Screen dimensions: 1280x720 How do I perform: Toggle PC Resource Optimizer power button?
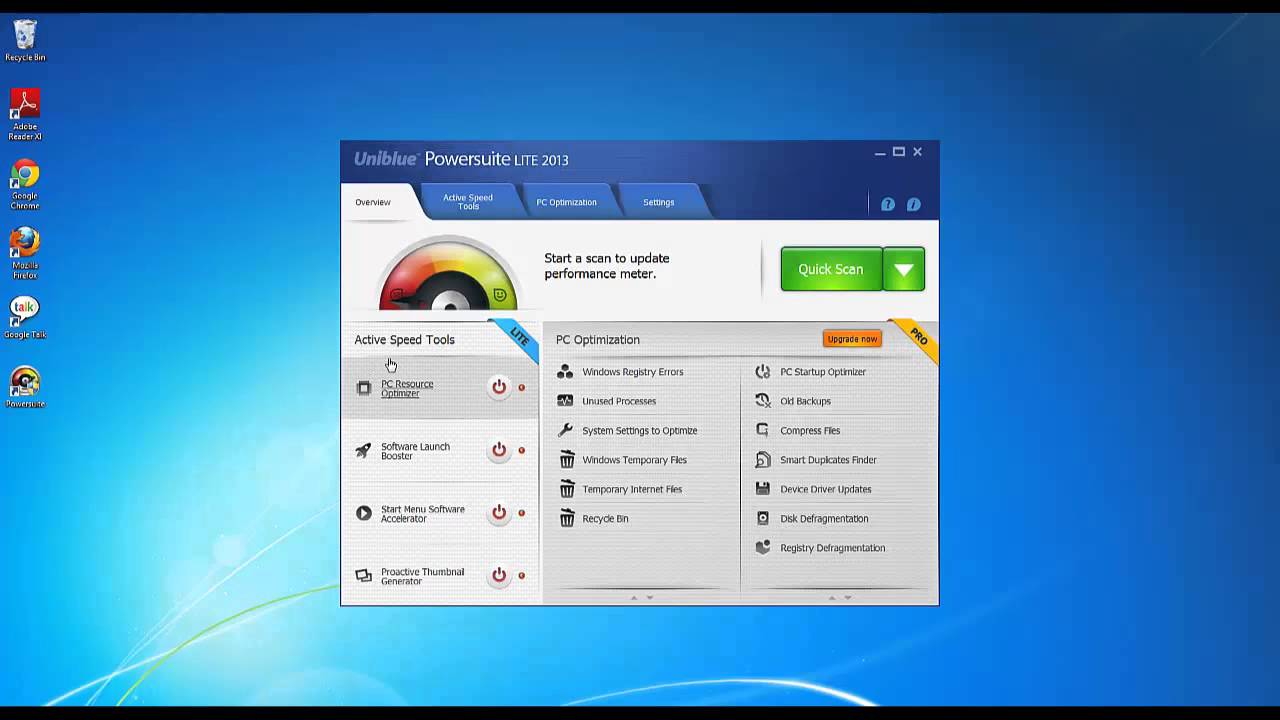tap(499, 387)
